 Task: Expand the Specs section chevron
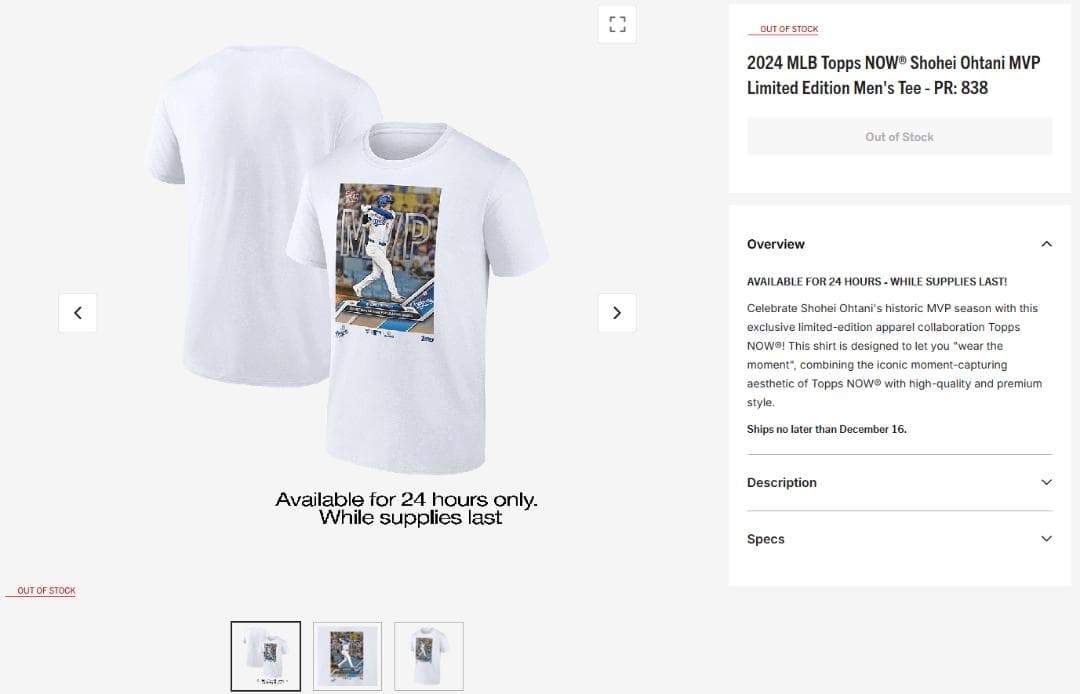[x=1046, y=539]
